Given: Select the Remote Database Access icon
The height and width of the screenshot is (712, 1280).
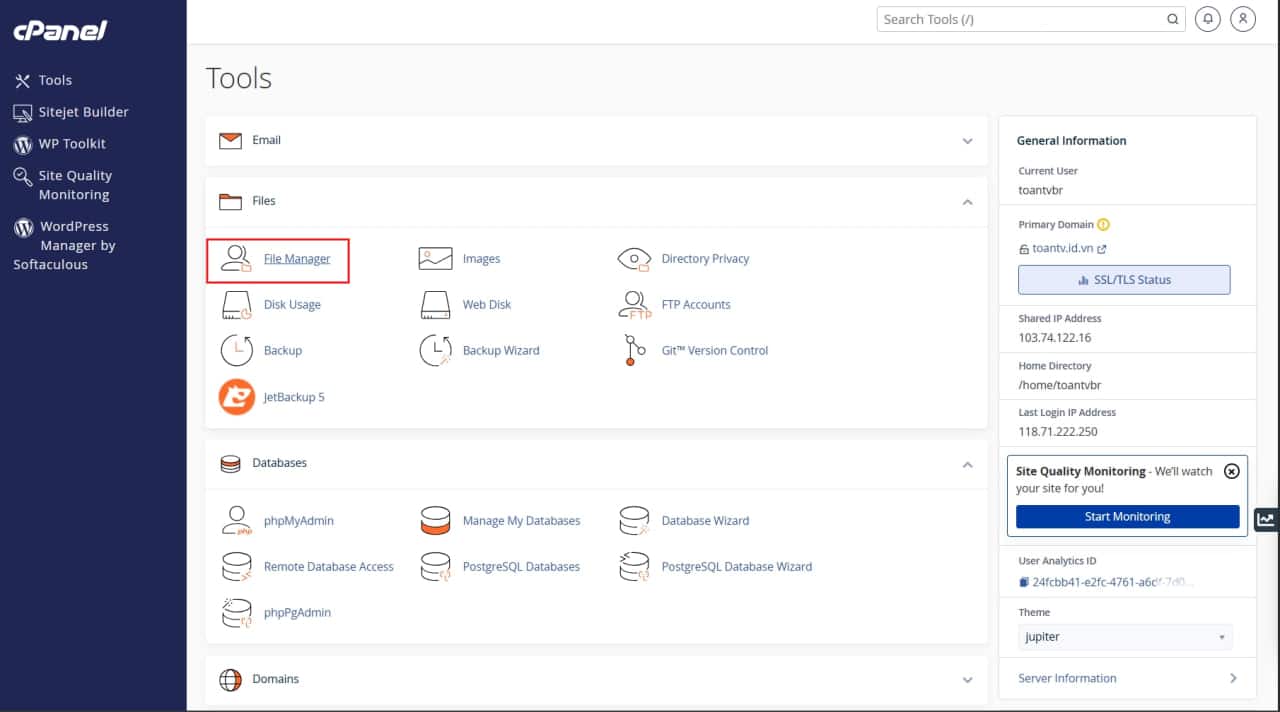Looking at the screenshot, I should (x=236, y=567).
